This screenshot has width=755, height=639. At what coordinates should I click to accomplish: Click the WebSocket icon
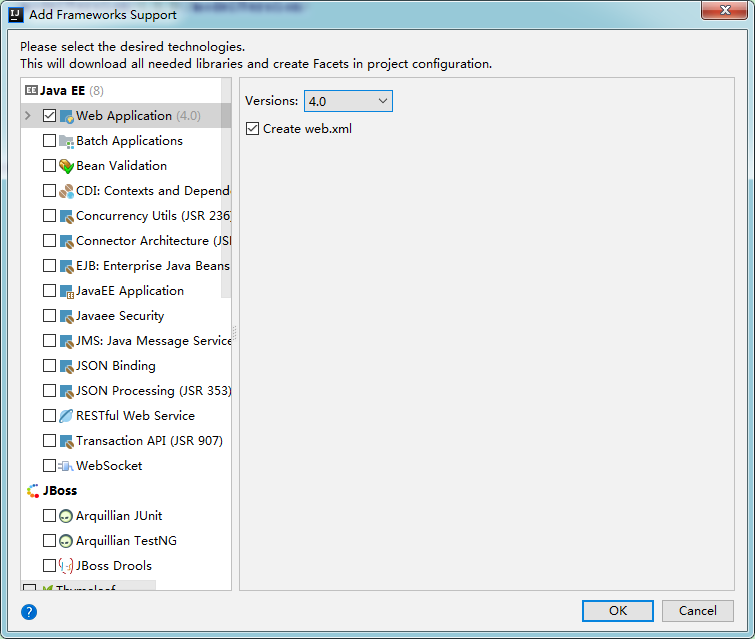point(66,466)
